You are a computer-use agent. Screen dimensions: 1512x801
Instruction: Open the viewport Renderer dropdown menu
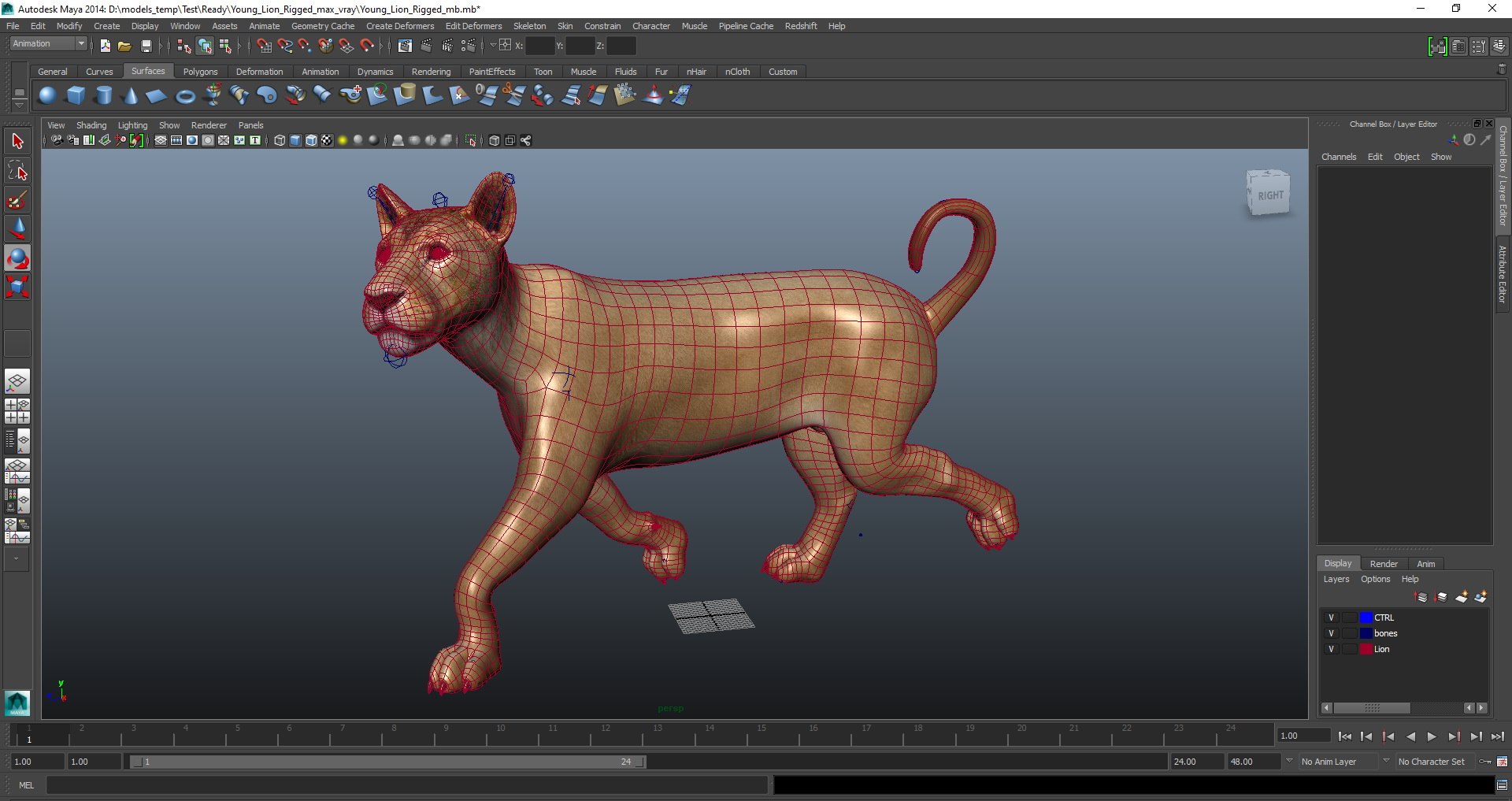pyautogui.click(x=209, y=125)
